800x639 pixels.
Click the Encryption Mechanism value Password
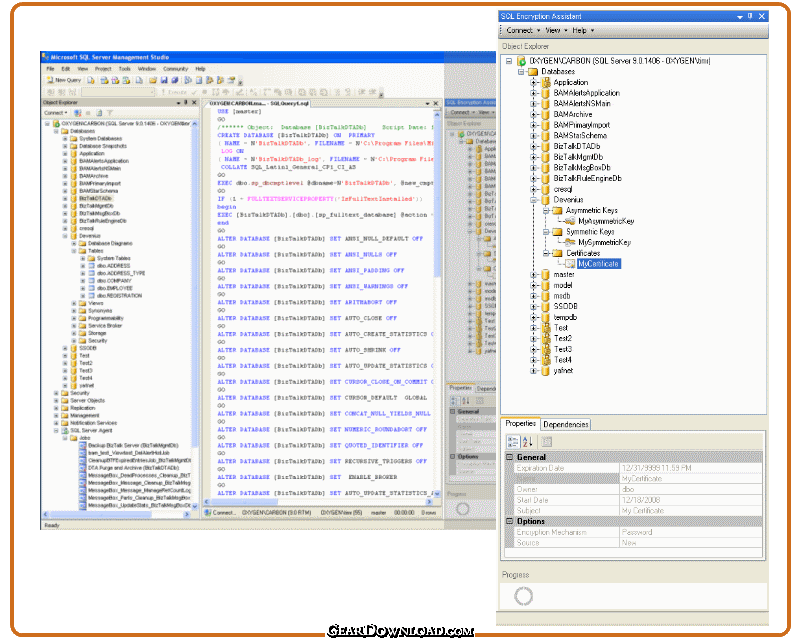click(x=691, y=532)
